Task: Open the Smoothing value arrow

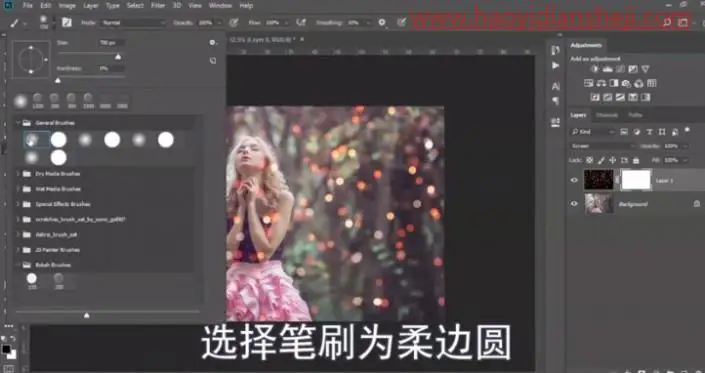Action: point(368,22)
